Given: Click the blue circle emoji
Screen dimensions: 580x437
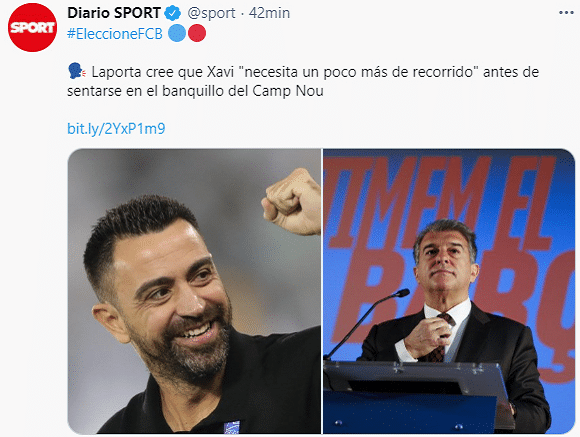Looking at the screenshot, I should (177, 33).
